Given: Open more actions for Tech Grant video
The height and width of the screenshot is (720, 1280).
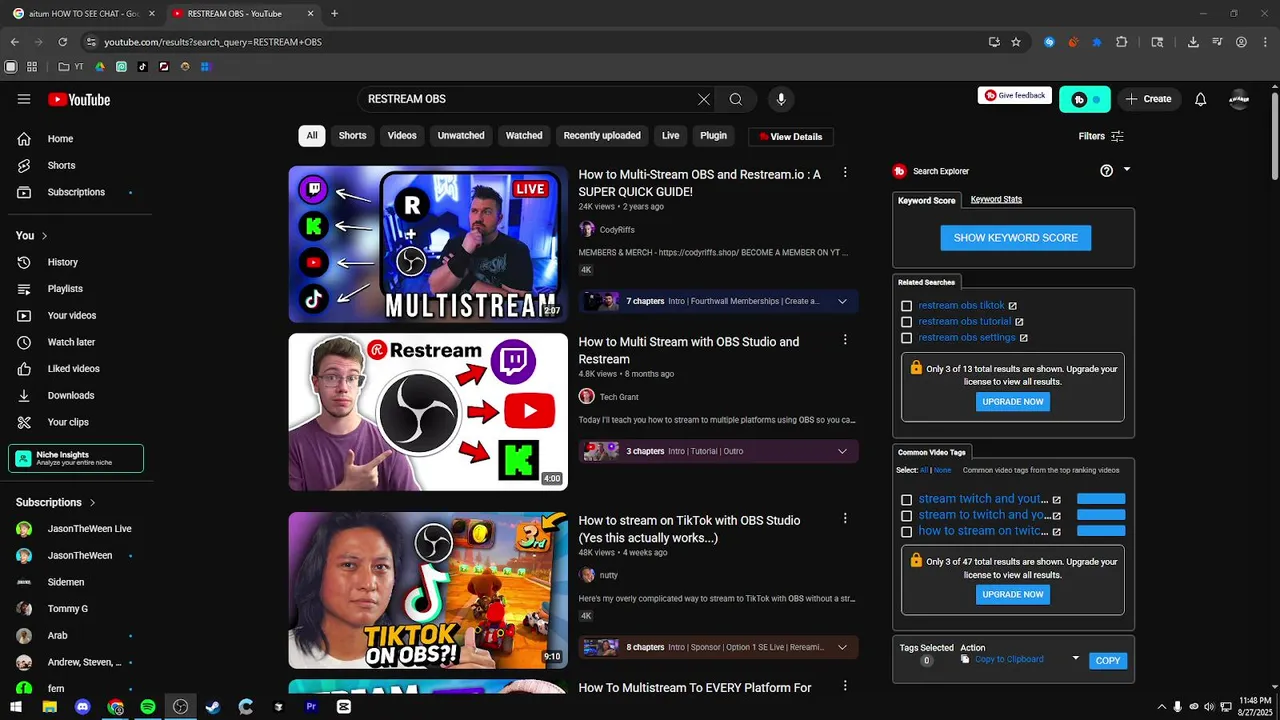Looking at the screenshot, I should click(845, 340).
